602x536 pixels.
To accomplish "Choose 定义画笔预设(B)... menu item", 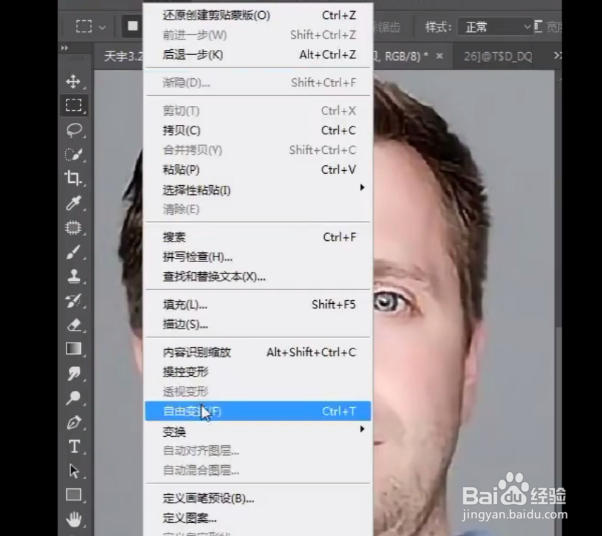I will [258, 498].
